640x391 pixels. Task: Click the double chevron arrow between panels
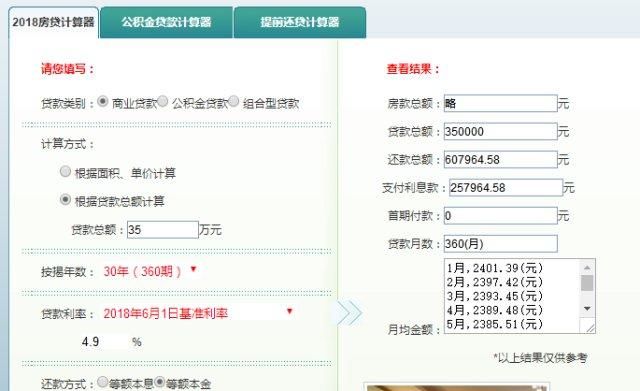click(x=350, y=313)
